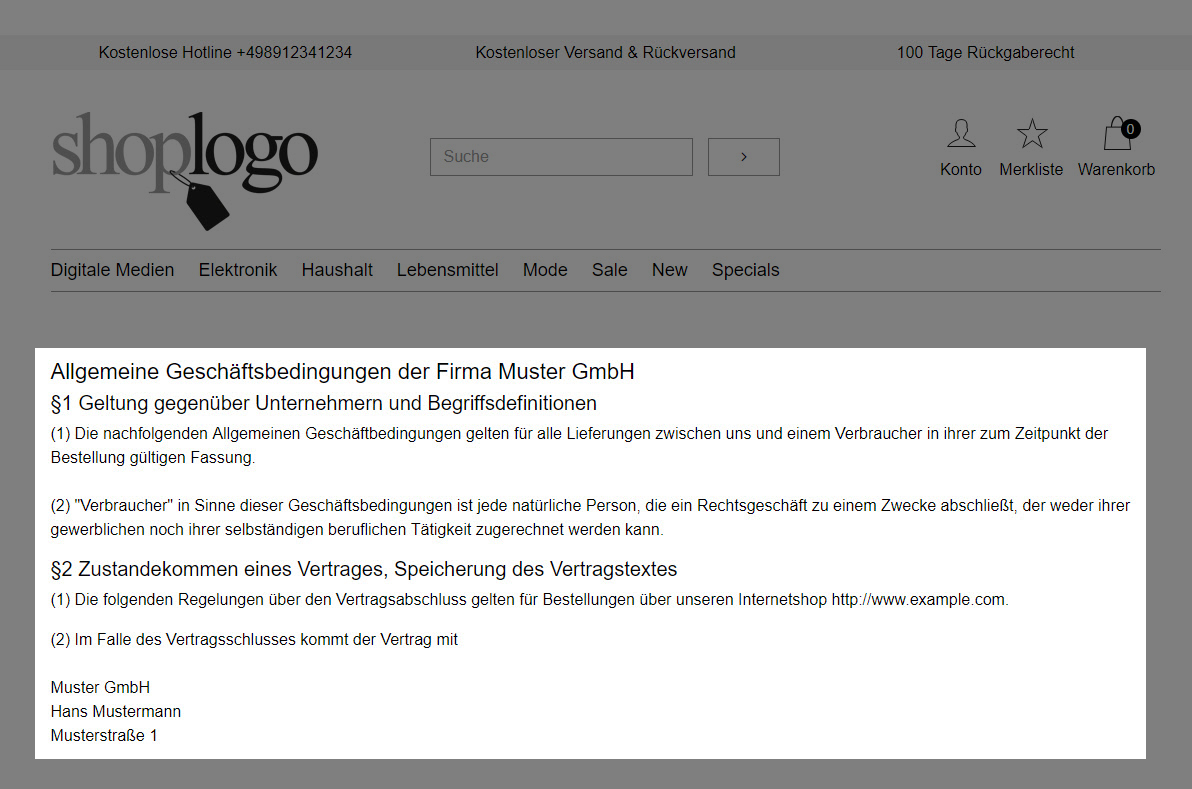Browse the Mode category
Viewport: 1192px width, 789px height.
(x=545, y=270)
